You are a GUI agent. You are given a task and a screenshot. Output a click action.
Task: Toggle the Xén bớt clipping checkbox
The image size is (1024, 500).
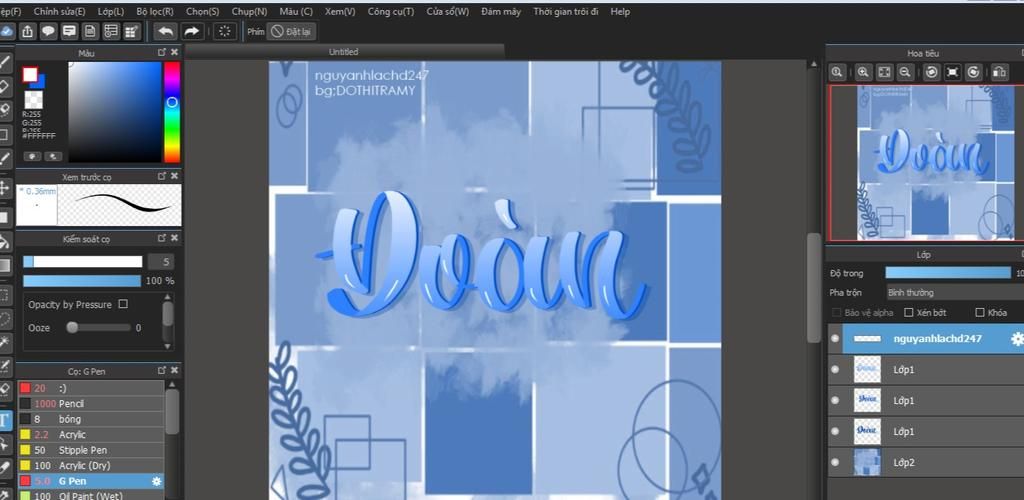click(908, 313)
